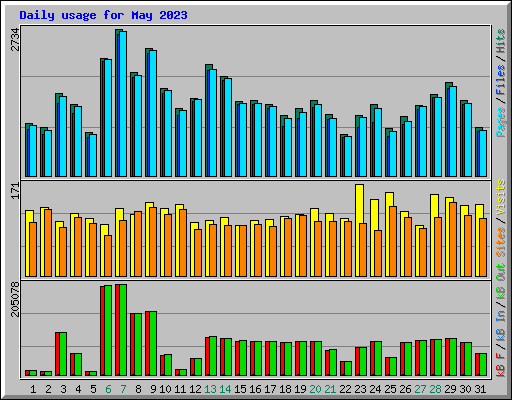Click day label 30 on the x-axis
This screenshot has width=512, height=400.
[465, 389]
